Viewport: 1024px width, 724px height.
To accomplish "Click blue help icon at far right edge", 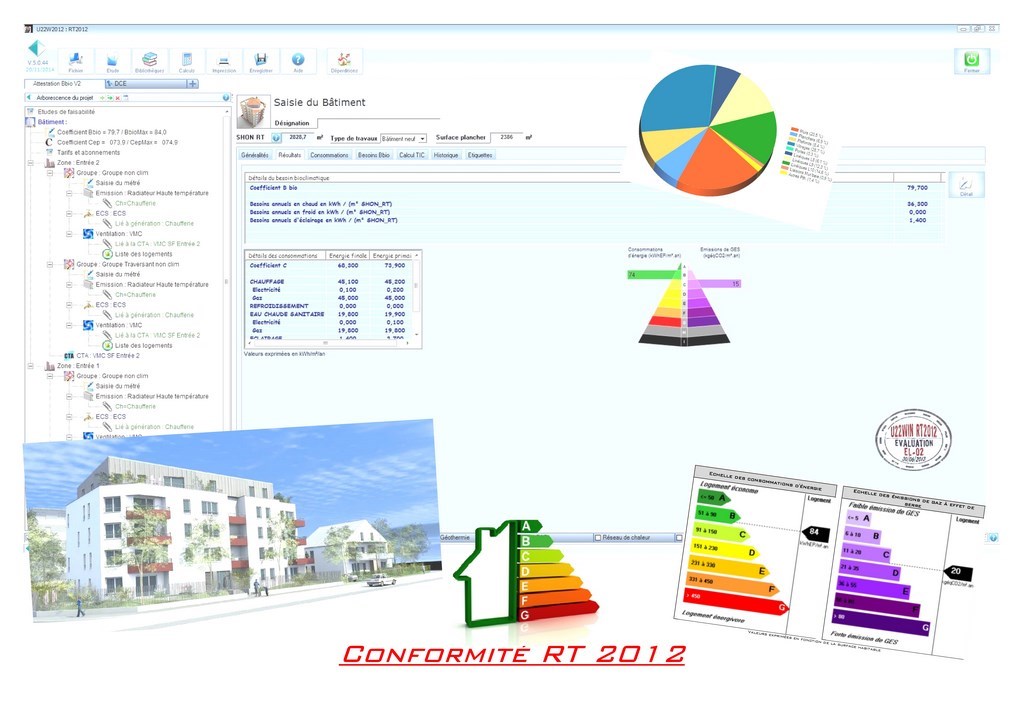I will pos(993,538).
